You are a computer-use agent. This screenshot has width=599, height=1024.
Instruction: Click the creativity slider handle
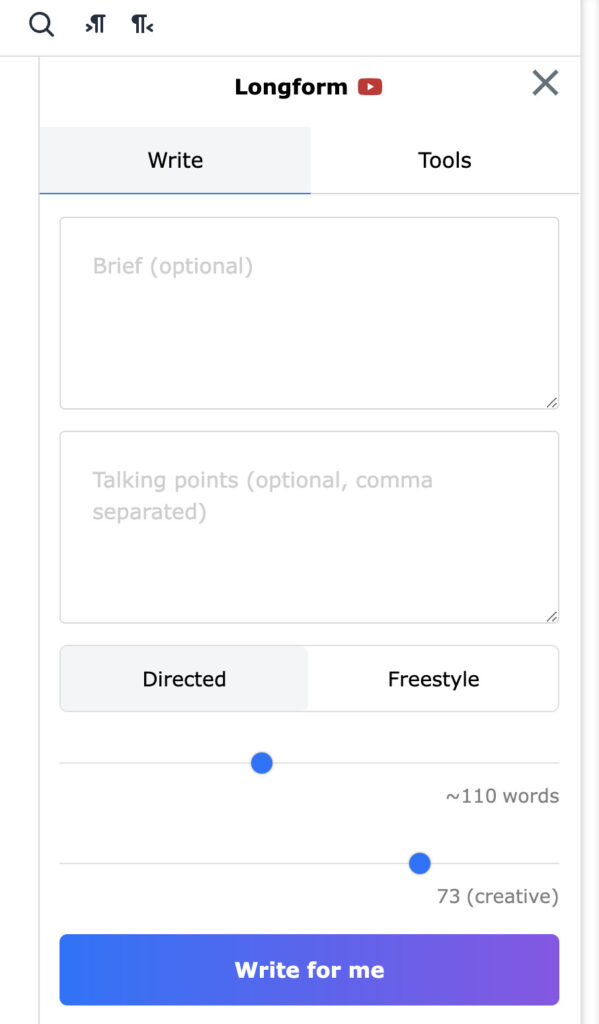(x=419, y=863)
